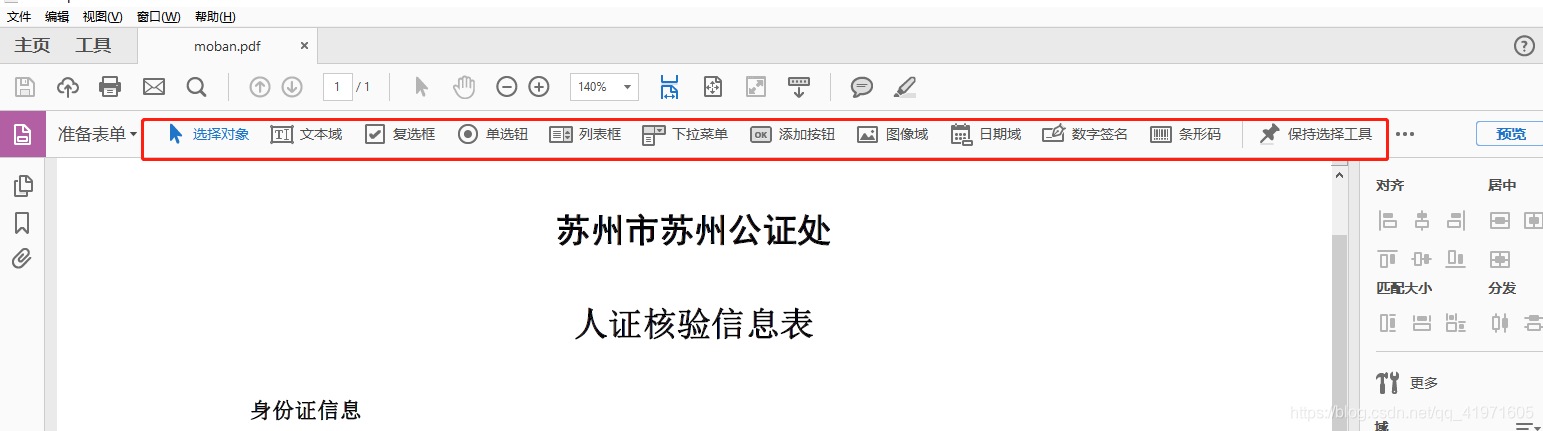Screen dimensions: 1543x431
Task: Select the hand pan tool
Action: [464, 87]
